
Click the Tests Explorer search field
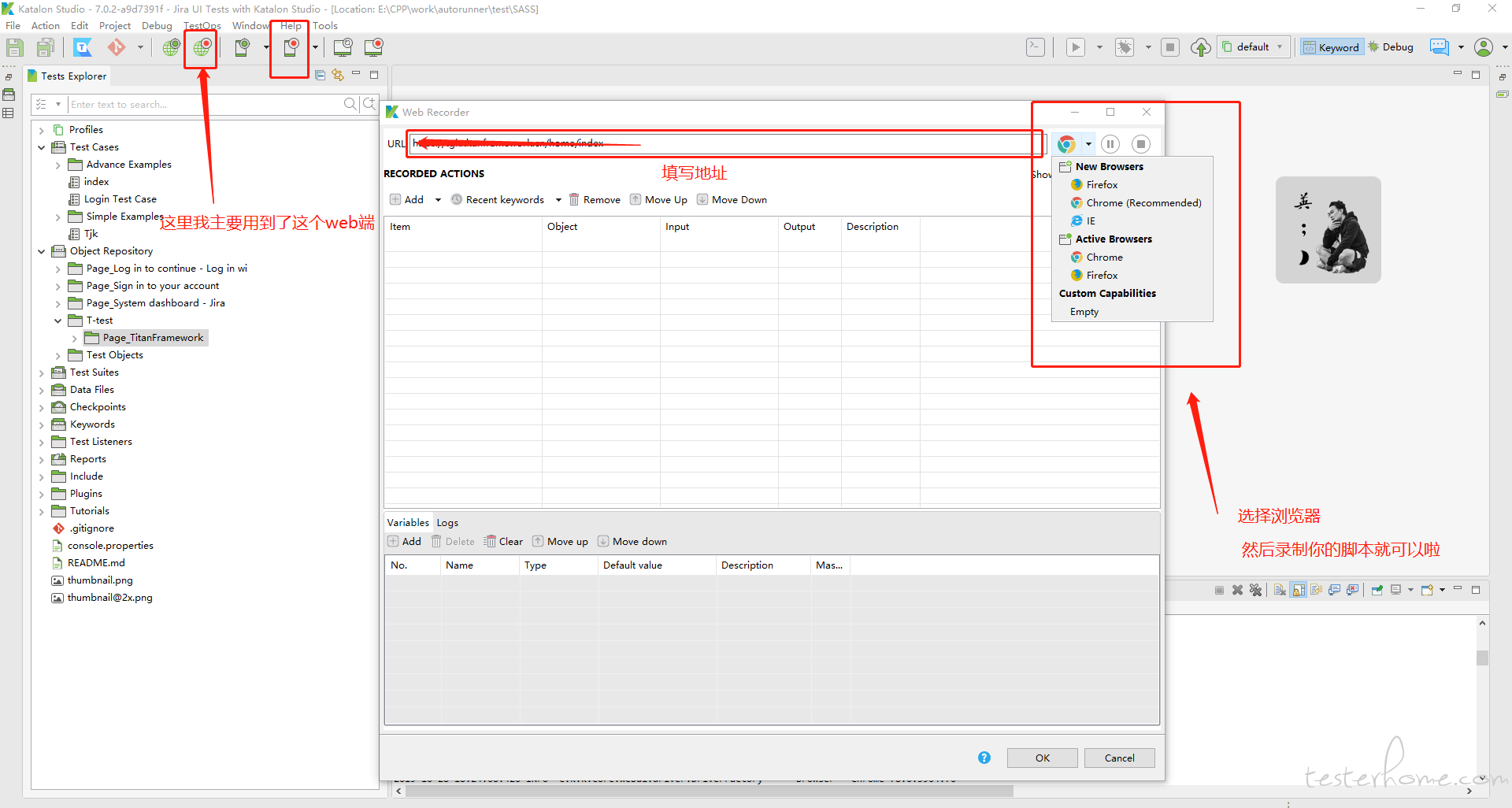(205, 104)
